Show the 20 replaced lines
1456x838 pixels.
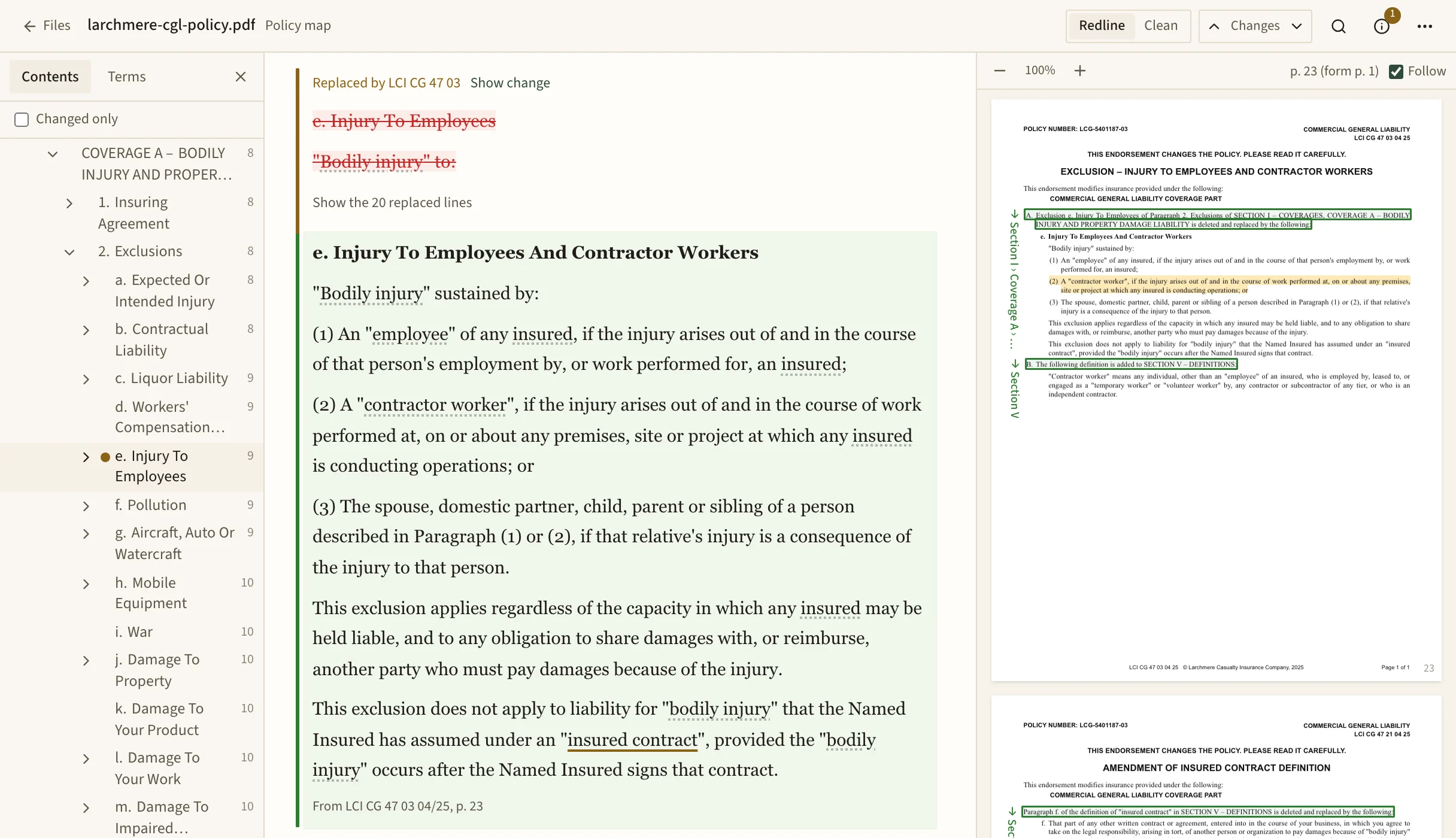(392, 202)
